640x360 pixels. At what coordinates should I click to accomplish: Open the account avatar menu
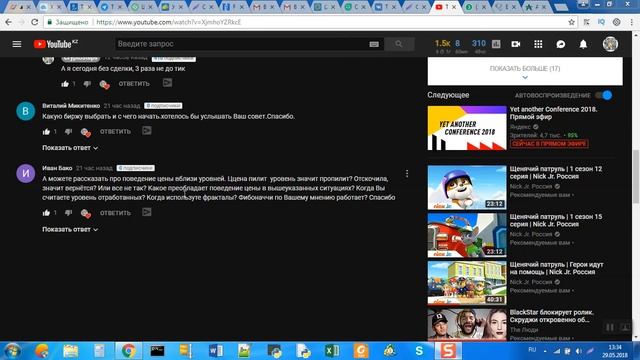pos(610,44)
